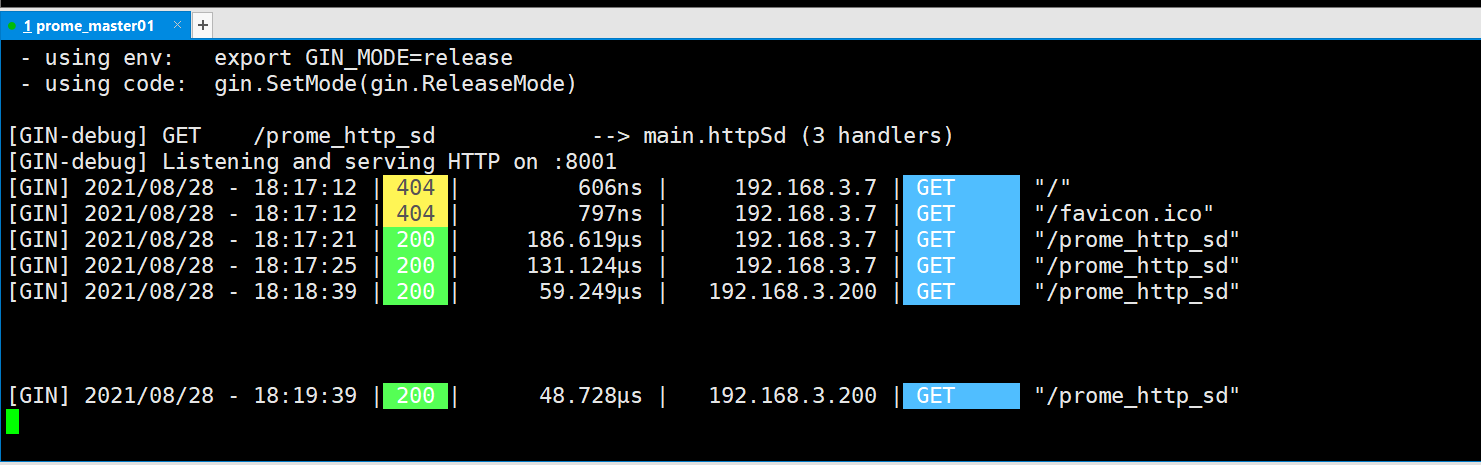Click the green connection status dot on tab
Viewport: 1481px width, 465px height.
pos(12,26)
